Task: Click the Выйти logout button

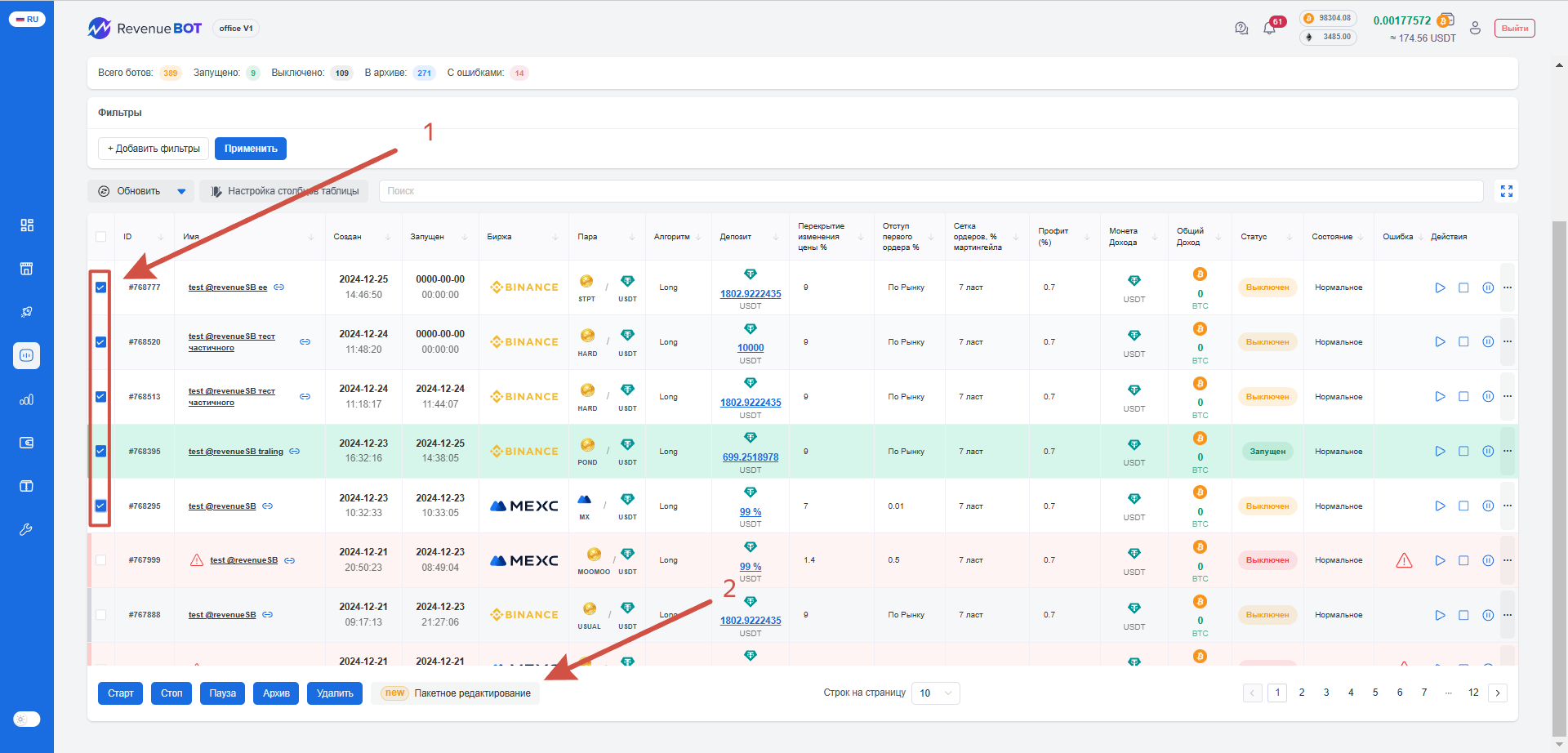Action: pyautogui.click(x=1515, y=29)
